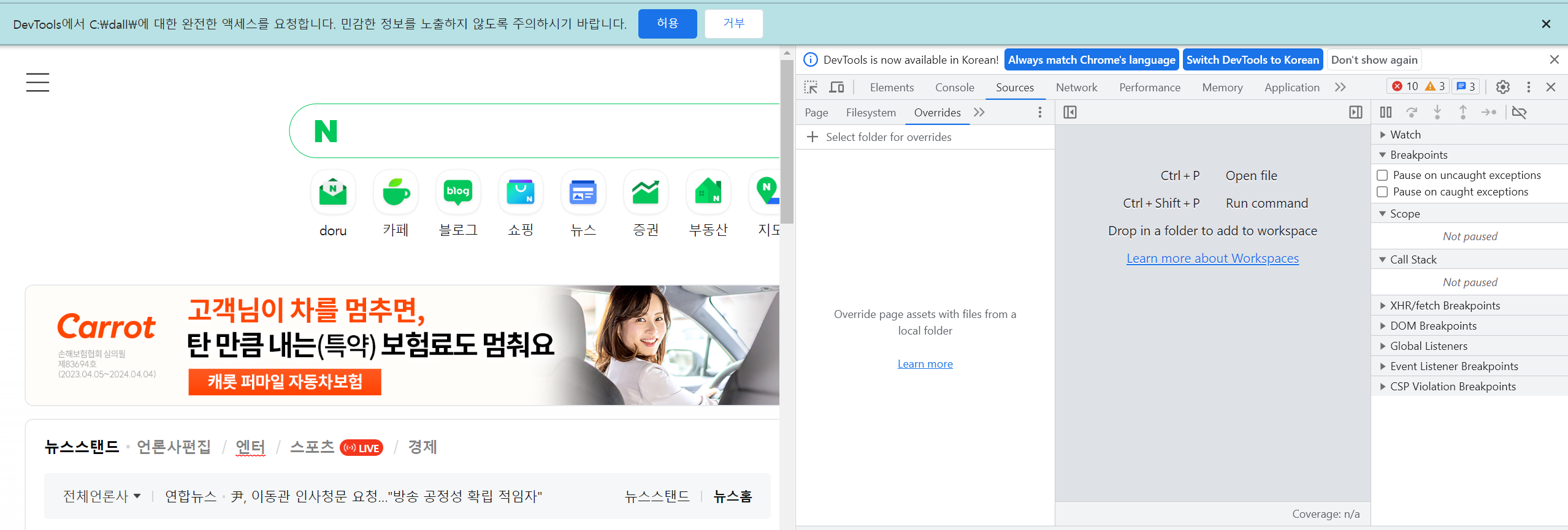Click Switch DevTools to Korean

1252,59
